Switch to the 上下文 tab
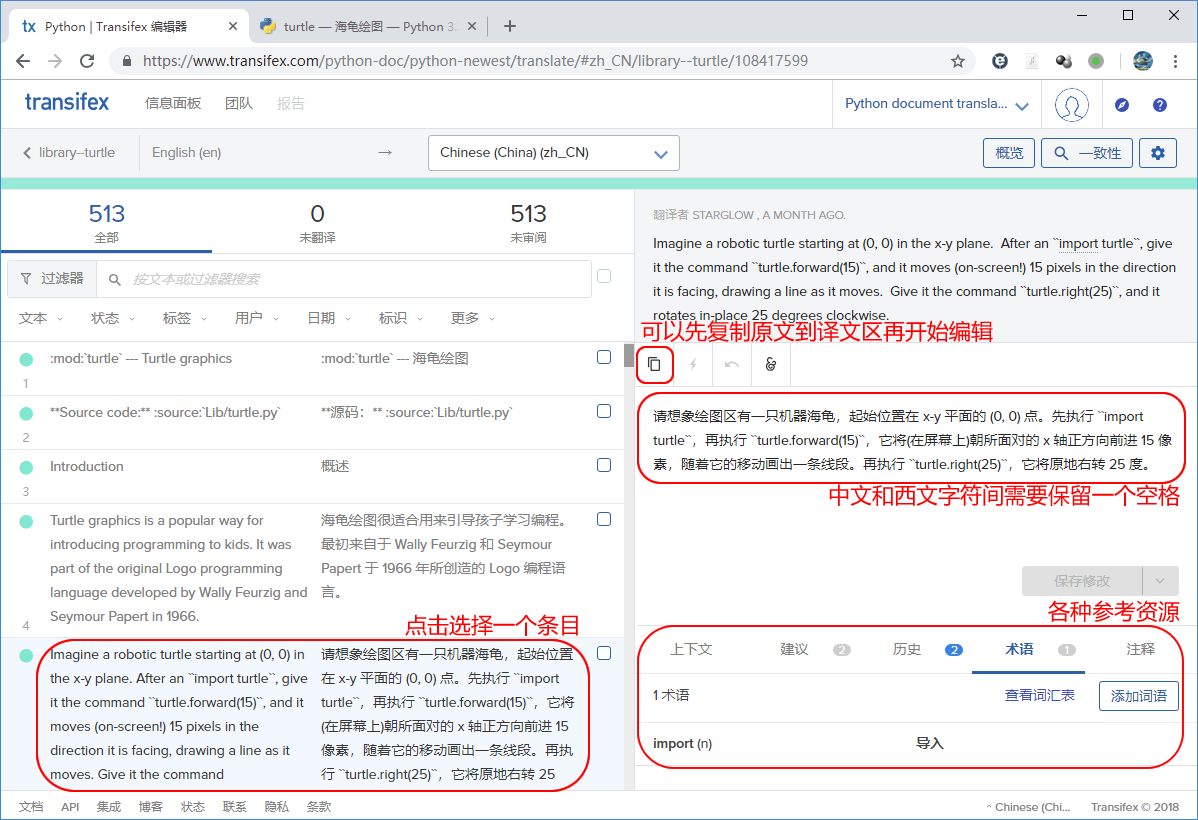The width and height of the screenshot is (1198, 820). [x=691, y=650]
